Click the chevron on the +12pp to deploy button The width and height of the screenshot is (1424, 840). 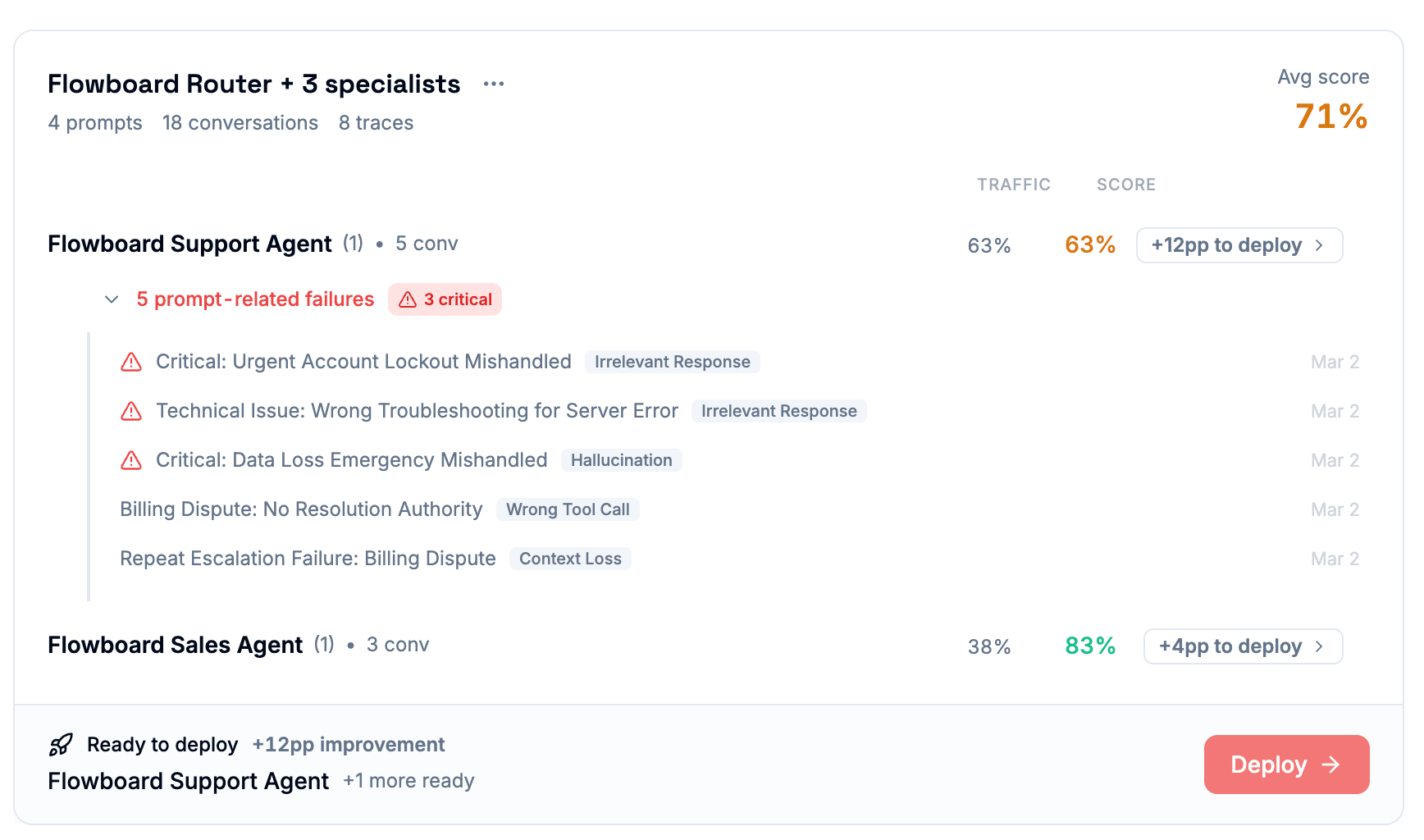pos(1319,244)
